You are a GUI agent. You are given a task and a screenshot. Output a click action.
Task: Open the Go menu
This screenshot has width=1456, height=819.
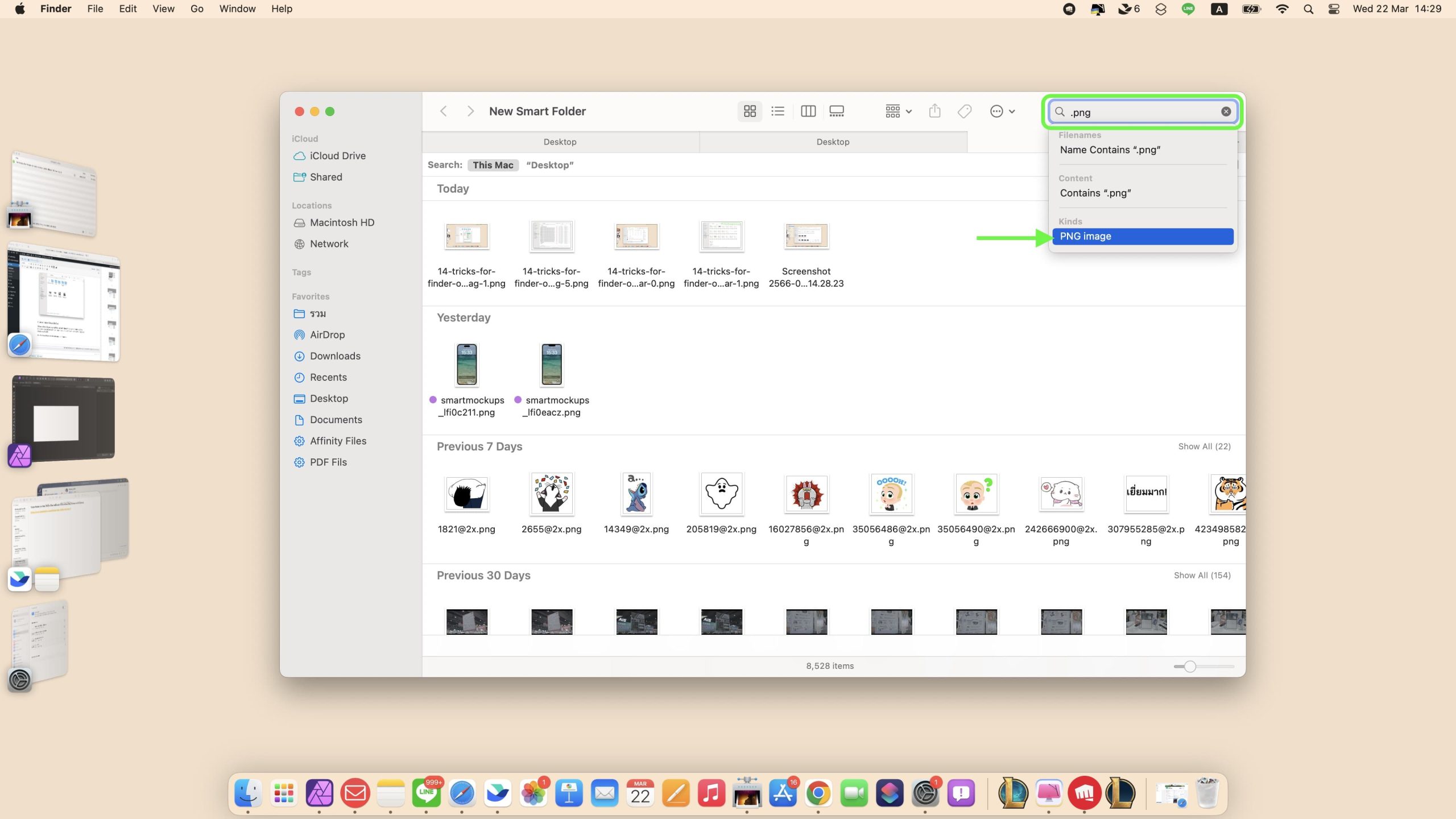coord(197,9)
